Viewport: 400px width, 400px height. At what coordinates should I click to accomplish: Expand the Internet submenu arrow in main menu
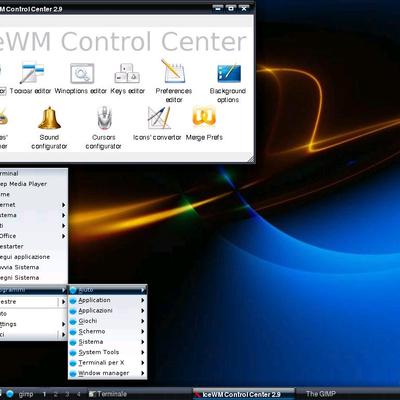click(x=63, y=205)
